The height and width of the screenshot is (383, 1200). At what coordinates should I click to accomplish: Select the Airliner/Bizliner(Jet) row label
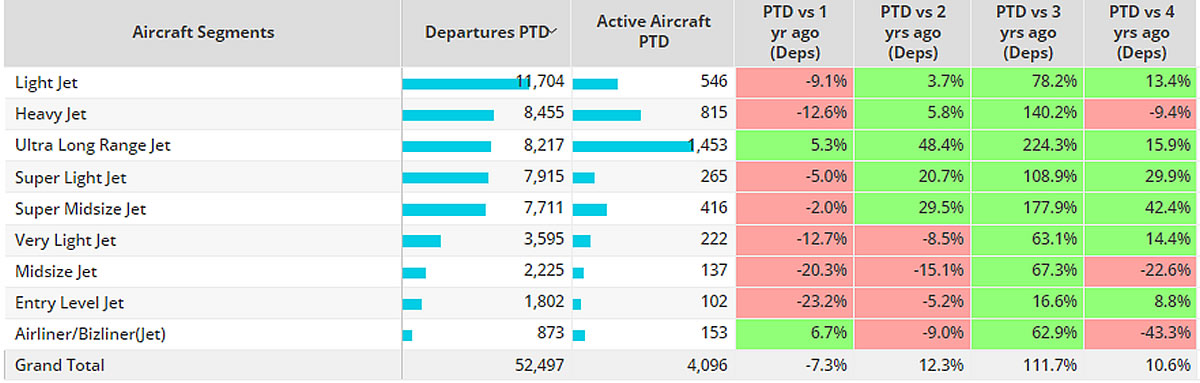coord(90,334)
